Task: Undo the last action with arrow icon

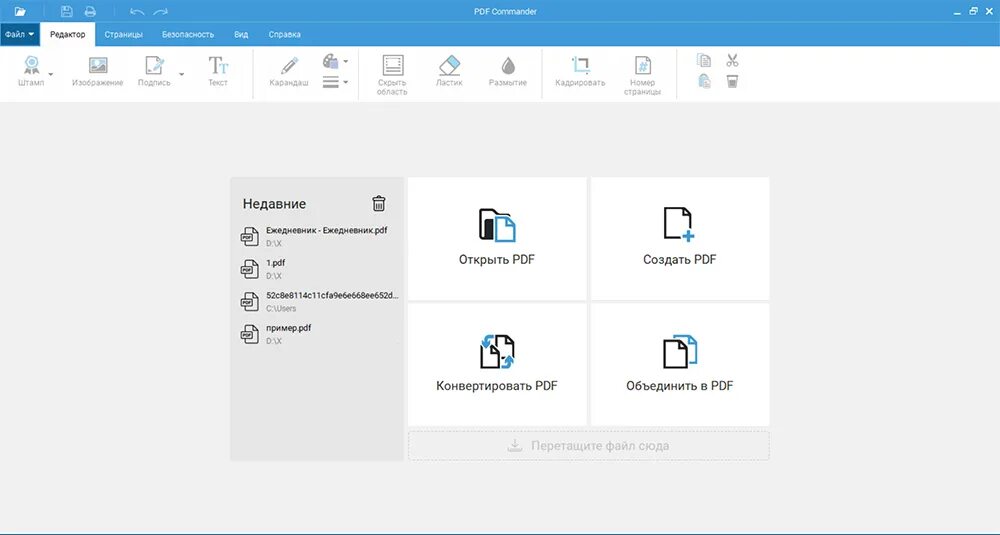Action: click(137, 11)
